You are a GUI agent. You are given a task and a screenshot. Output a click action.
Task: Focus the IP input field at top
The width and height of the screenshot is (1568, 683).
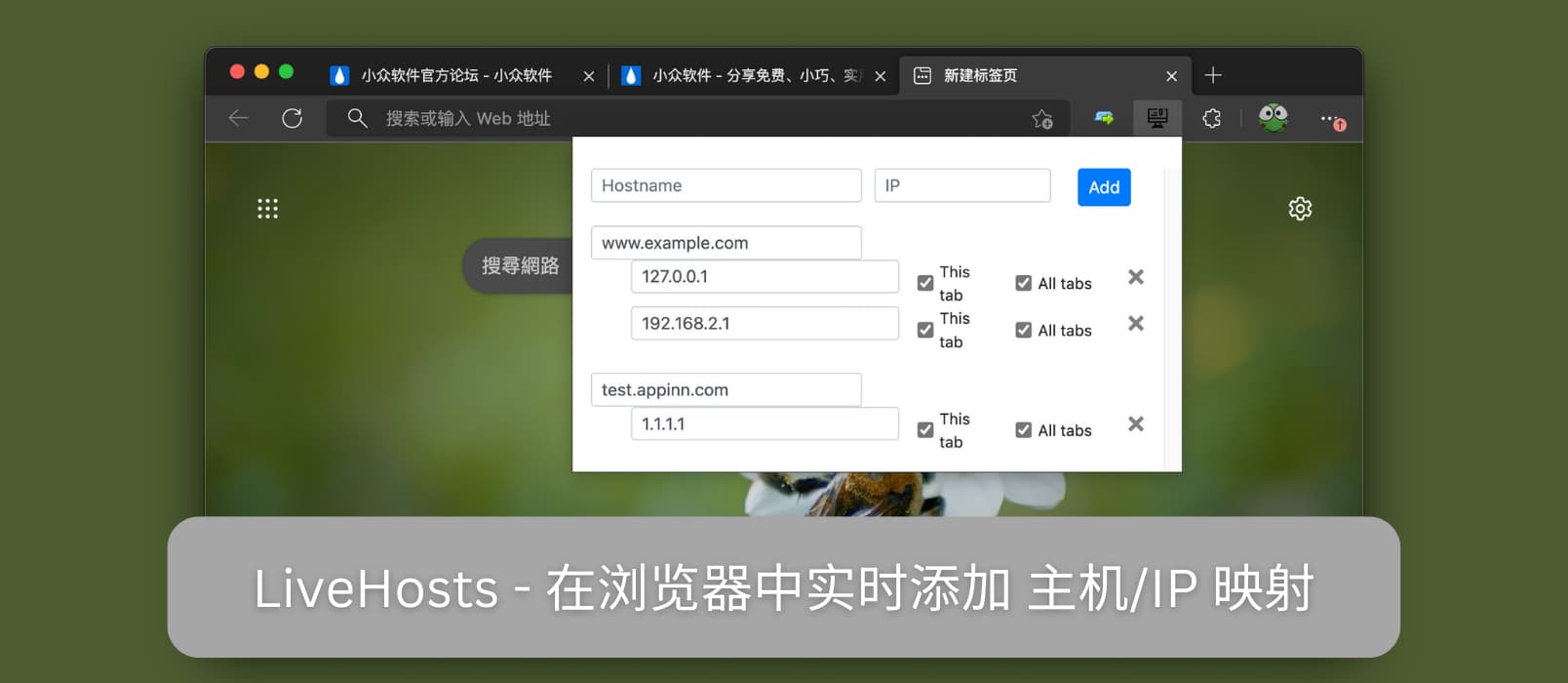pyautogui.click(x=961, y=185)
